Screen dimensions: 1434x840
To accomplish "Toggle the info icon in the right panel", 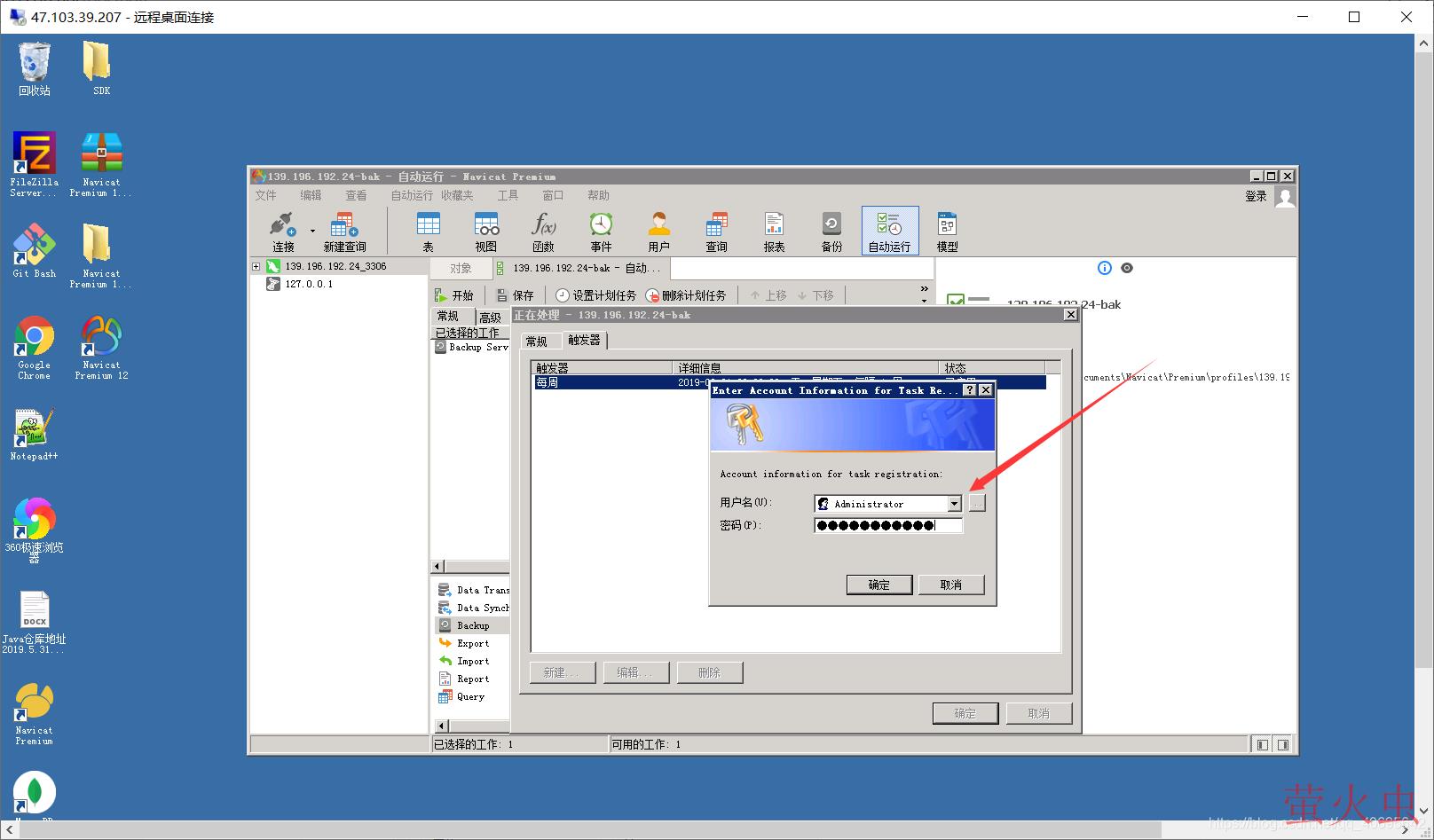I will (1104, 268).
